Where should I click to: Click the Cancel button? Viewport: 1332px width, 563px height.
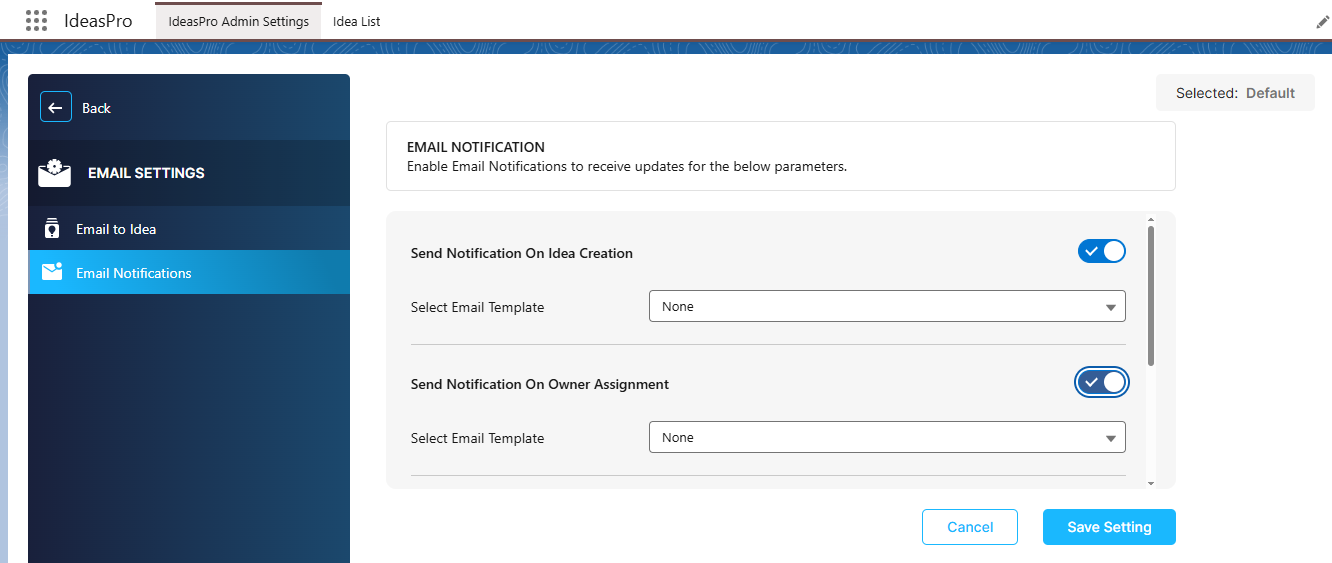click(x=970, y=527)
